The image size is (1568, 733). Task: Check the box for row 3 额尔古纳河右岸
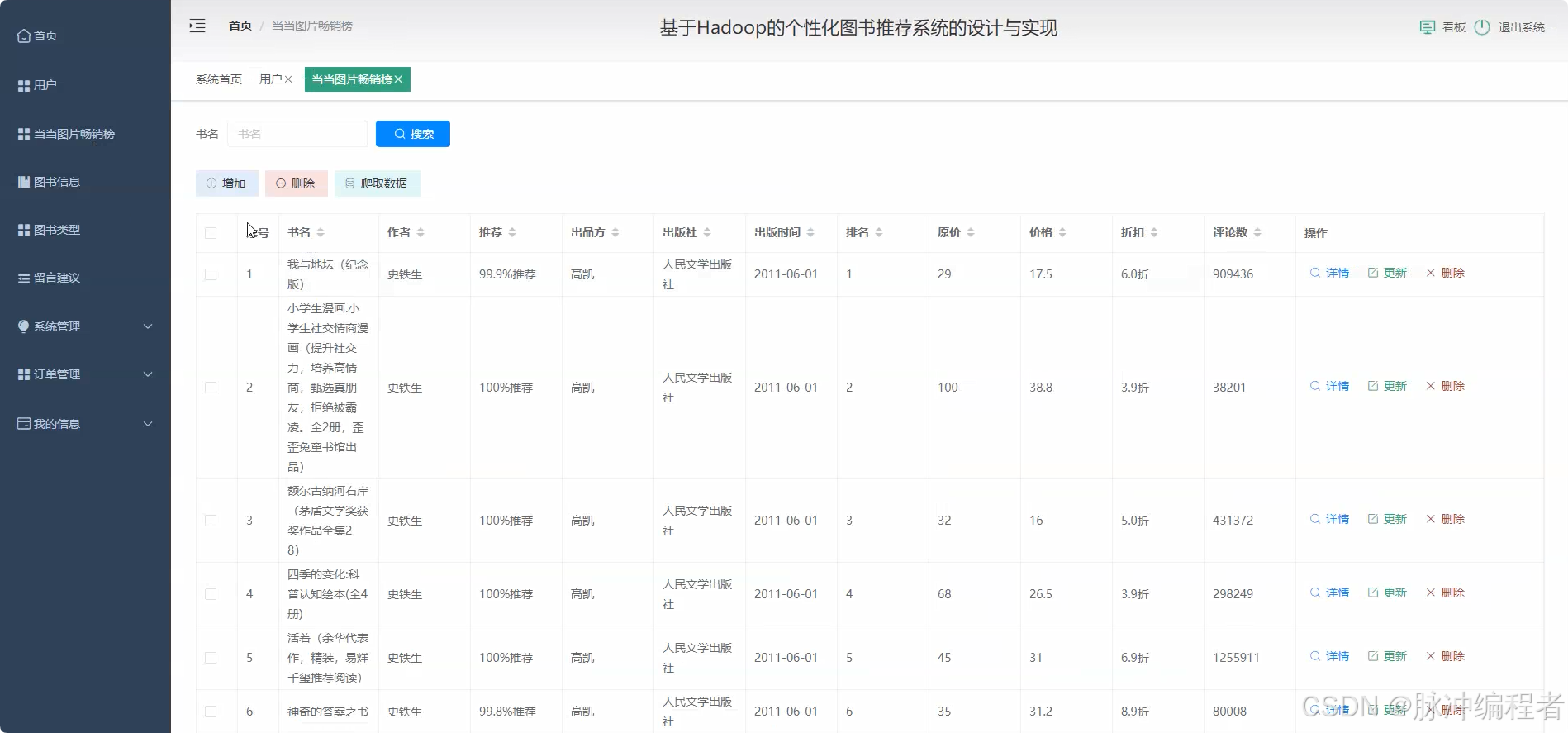[x=211, y=521]
